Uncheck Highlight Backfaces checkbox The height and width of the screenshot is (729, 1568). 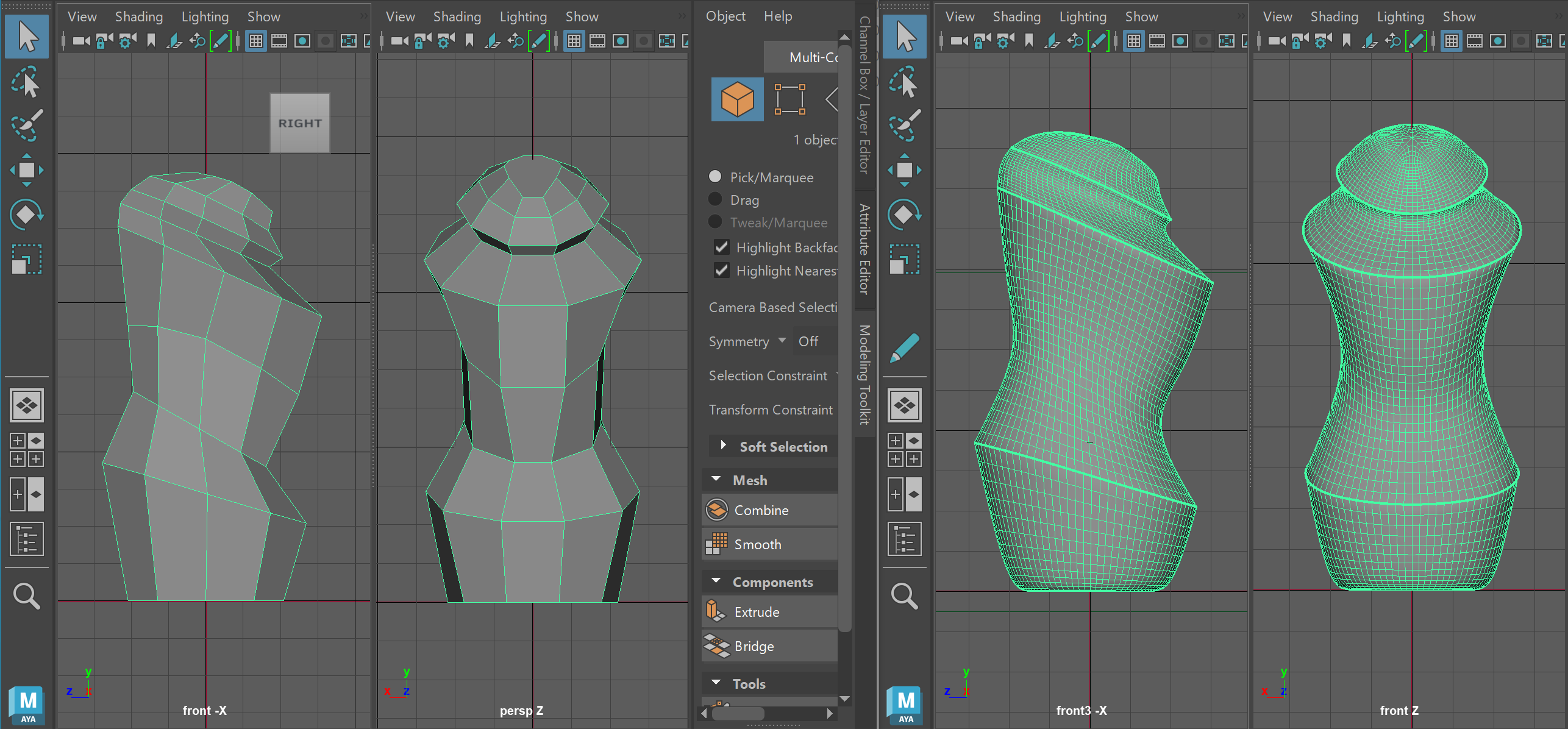pyautogui.click(x=722, y=247)
